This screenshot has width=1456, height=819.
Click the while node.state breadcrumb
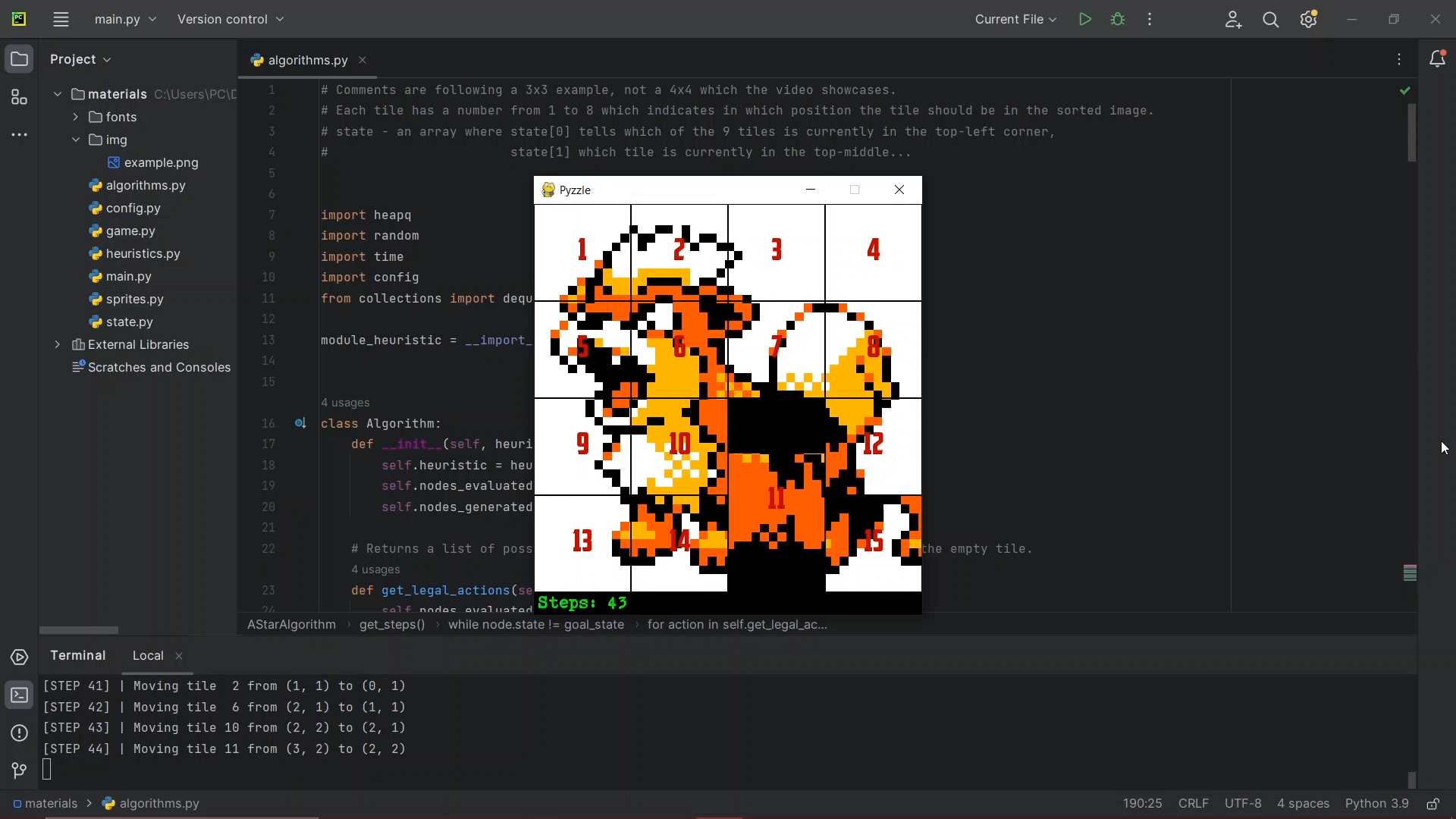click(536, 626)
